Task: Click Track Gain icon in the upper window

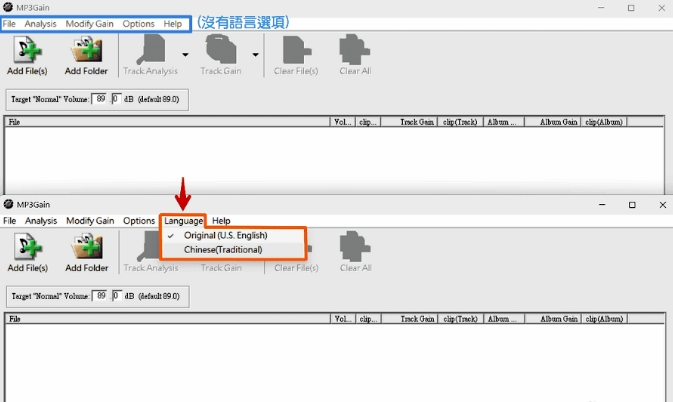Action: pyautogui.click(x=221, y=52)
